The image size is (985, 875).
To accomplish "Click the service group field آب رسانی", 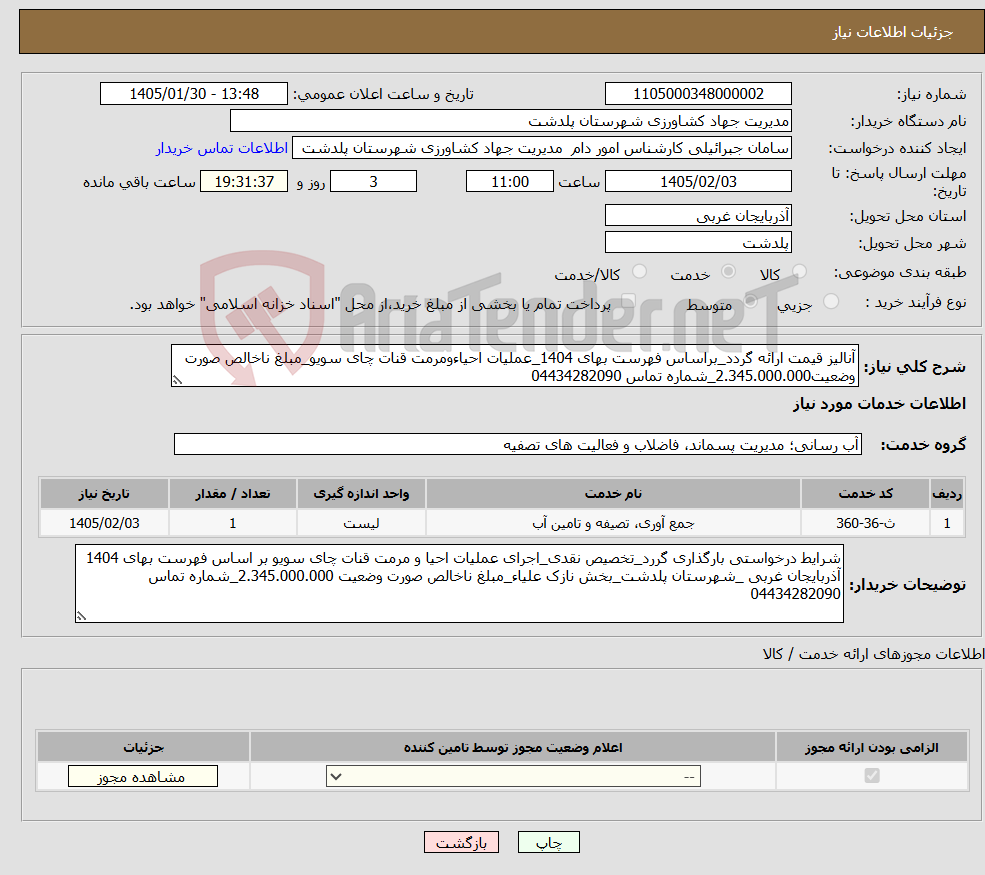I will point(518,445).
